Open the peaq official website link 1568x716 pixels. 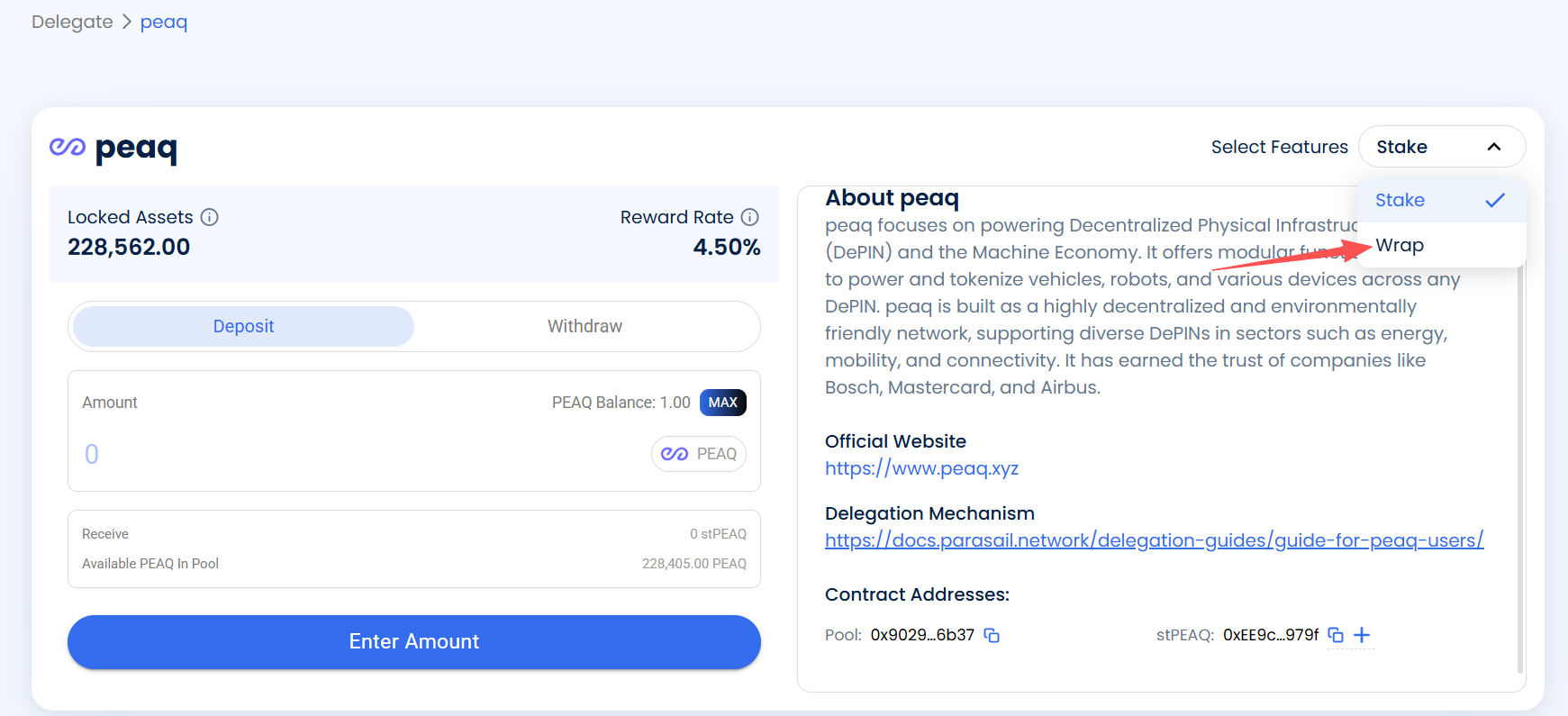pos(921,468)
